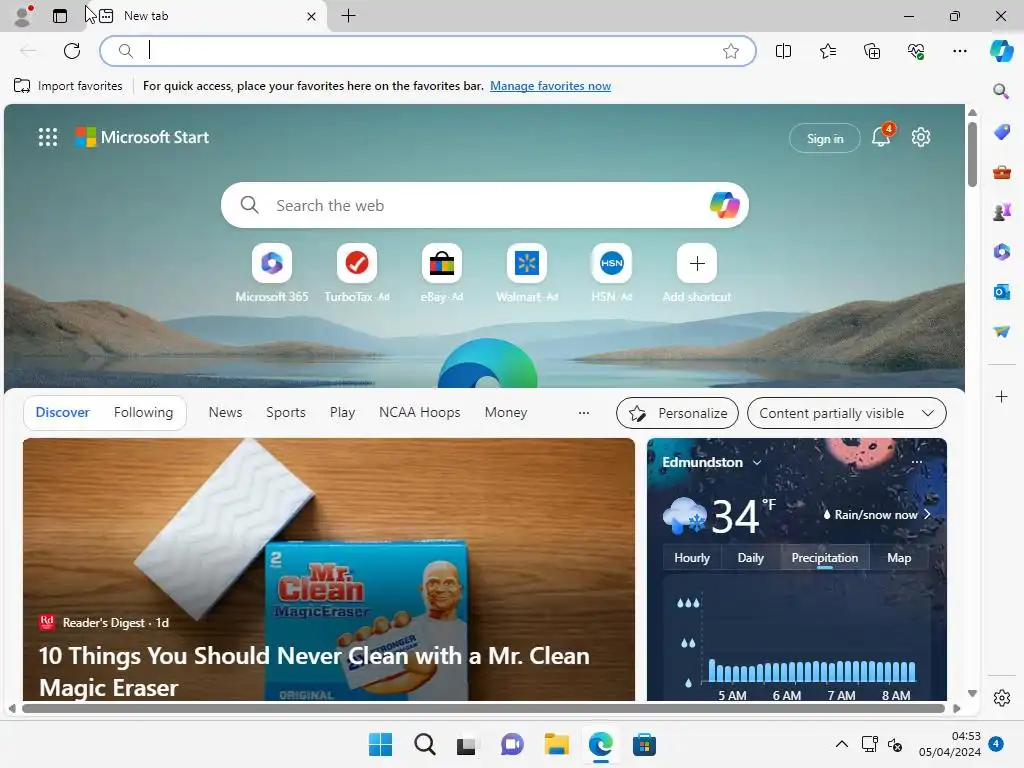Open sidebar Tools briefcase icon
The height and width of the screenshot is (768, 1024).
tap(1001, 172)
